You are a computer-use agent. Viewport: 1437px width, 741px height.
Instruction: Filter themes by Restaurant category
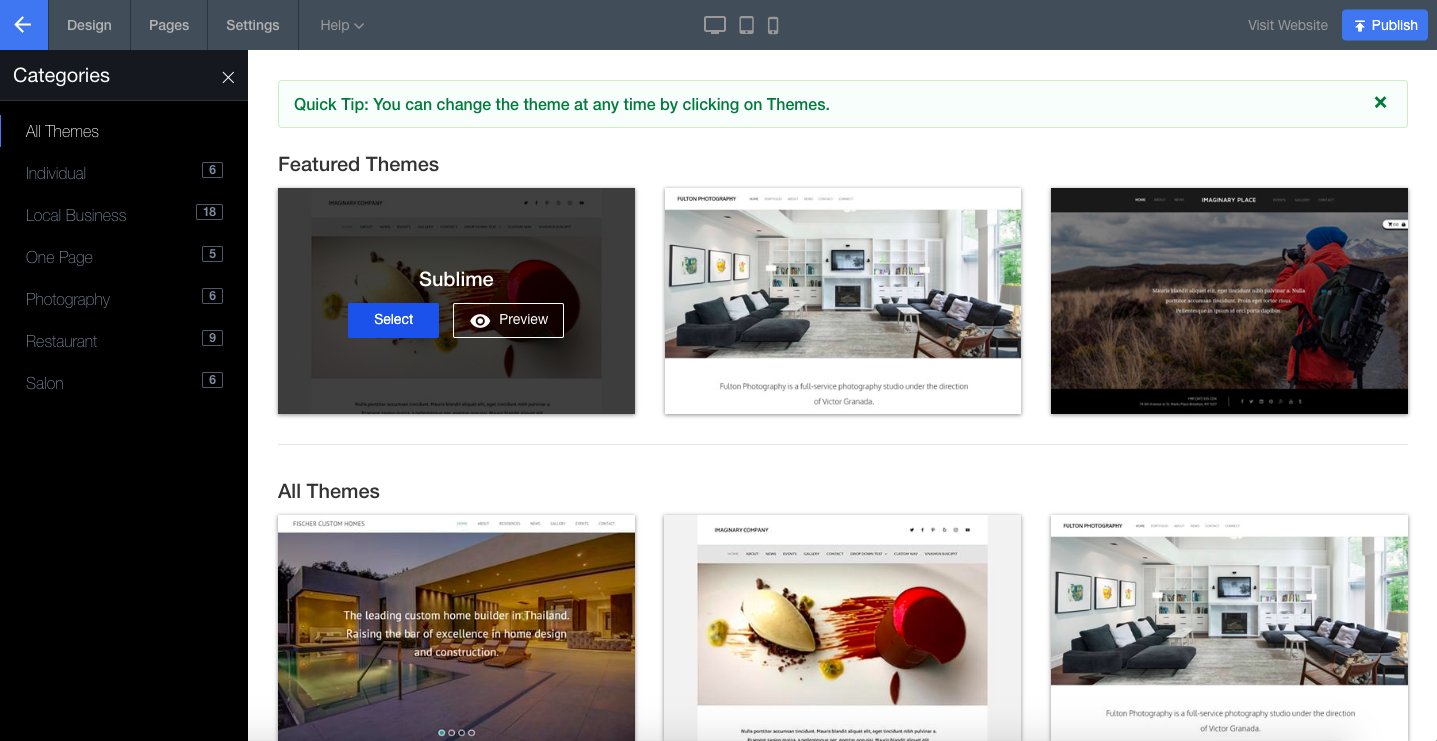tap(61, 341)
